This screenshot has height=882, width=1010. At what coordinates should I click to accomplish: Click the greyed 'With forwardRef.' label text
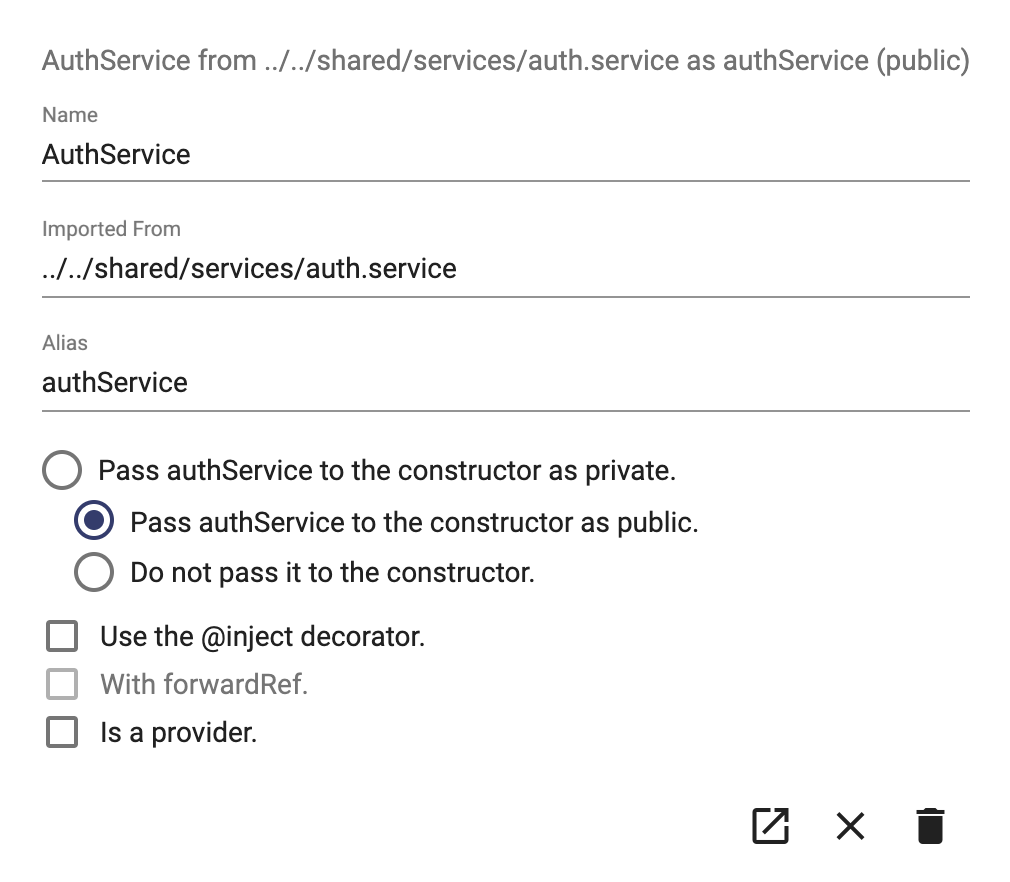(x=204, y=684)
